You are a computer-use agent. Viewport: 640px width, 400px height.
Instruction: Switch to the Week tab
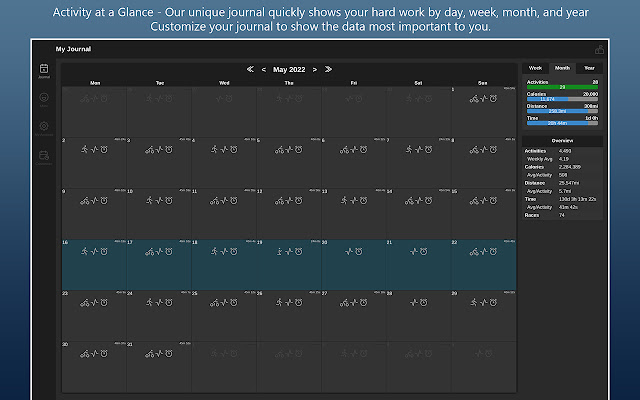(535, 68)
